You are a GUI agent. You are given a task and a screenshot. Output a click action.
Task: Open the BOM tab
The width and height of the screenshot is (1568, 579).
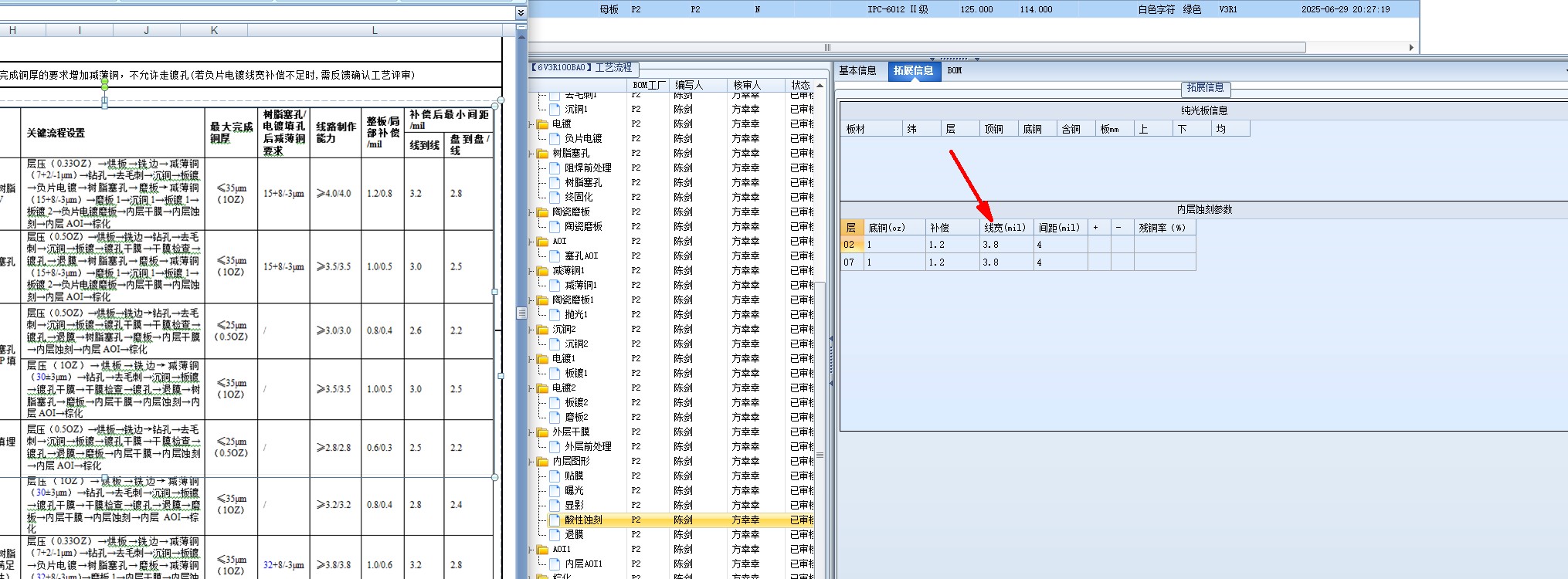click(955, 70)
